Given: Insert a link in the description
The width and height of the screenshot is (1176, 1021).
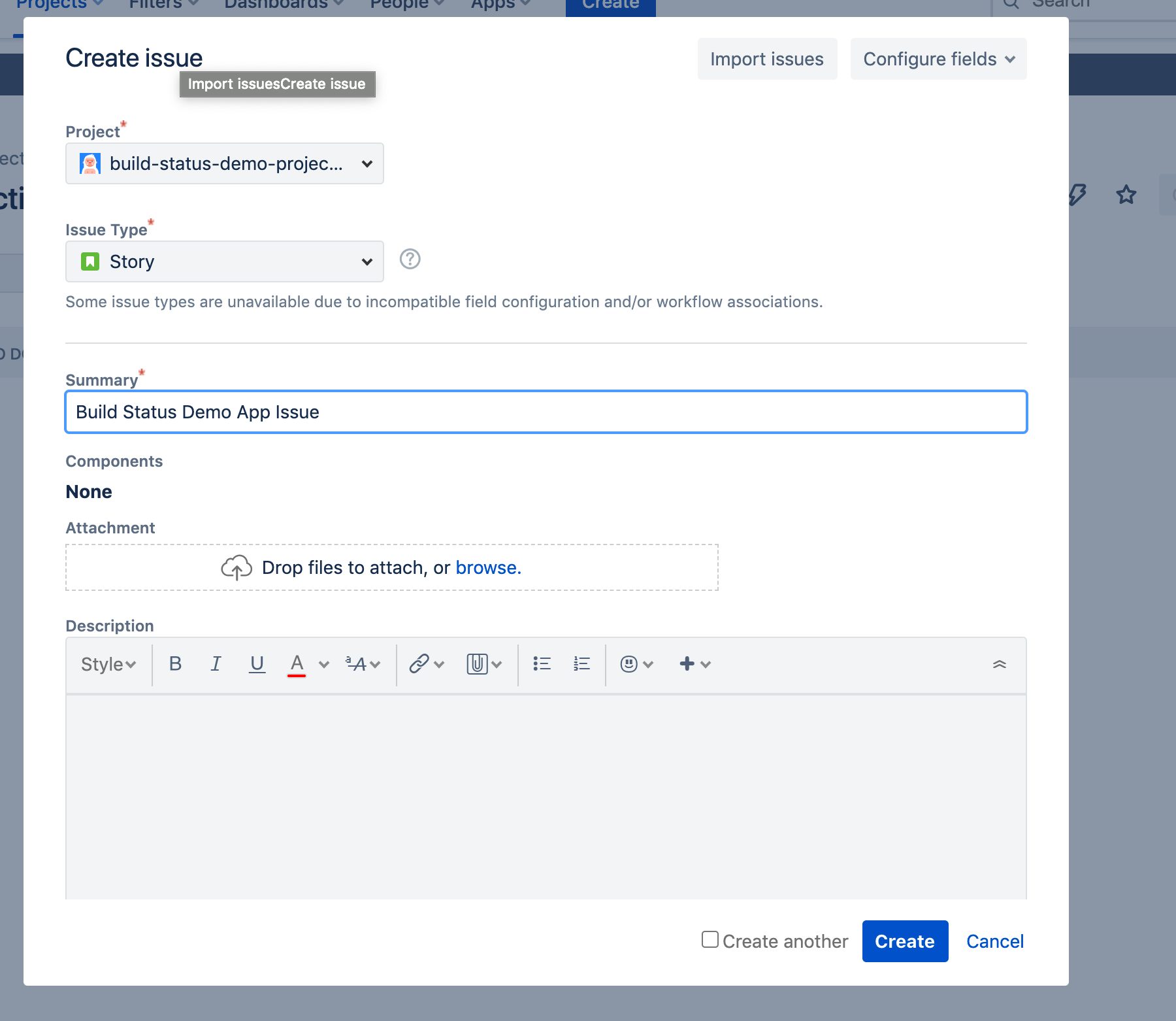Looking at the screenshot, I should (418, 663).
